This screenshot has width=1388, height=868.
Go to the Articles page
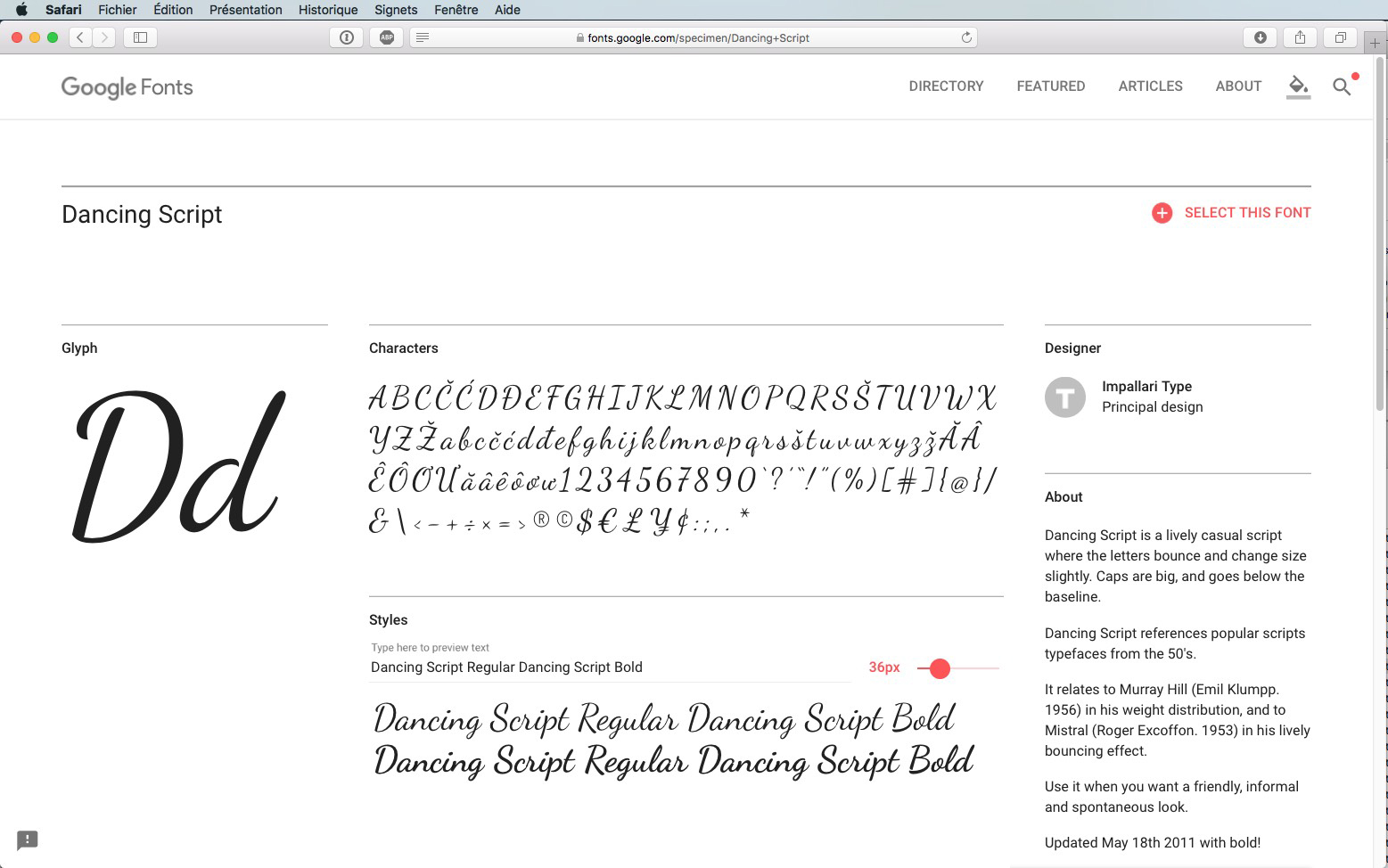pos(1150,86)
